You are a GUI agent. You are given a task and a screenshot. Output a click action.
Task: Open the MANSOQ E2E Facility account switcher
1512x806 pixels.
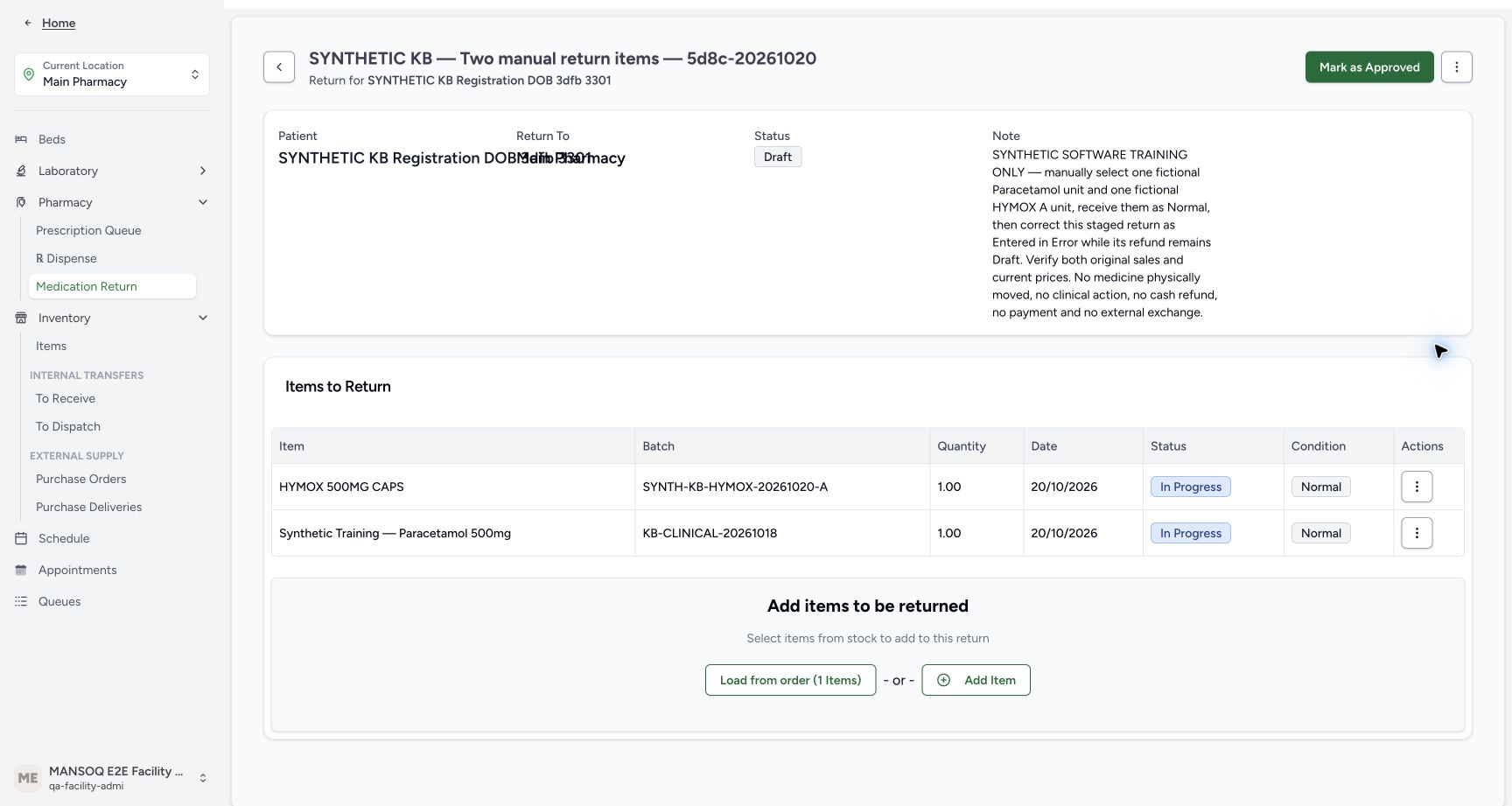click(112, 778)
